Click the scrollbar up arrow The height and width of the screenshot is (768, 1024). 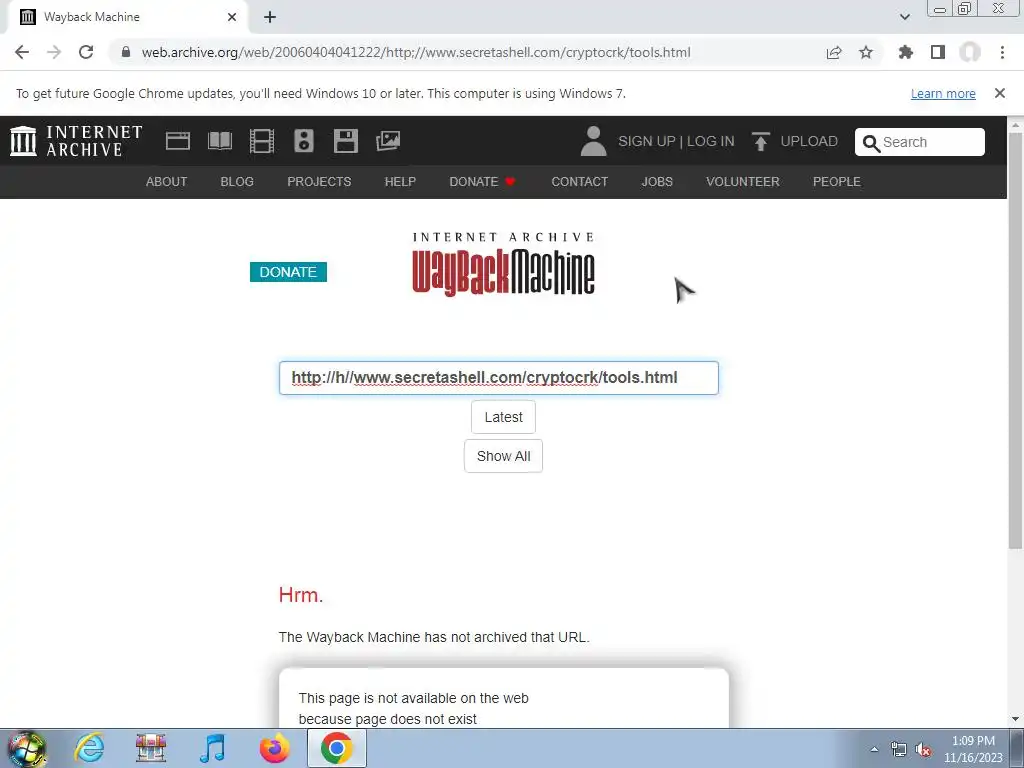[x=1015, y=123]
